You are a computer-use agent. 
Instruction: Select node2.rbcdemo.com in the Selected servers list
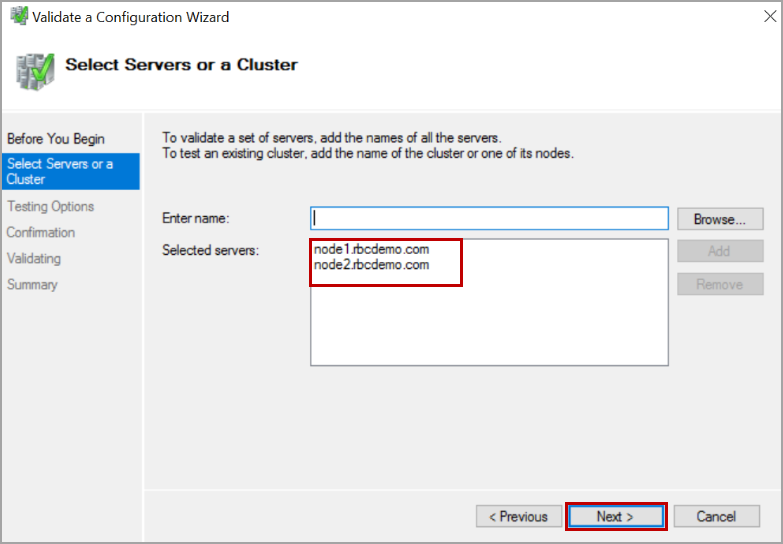[371, 265]
